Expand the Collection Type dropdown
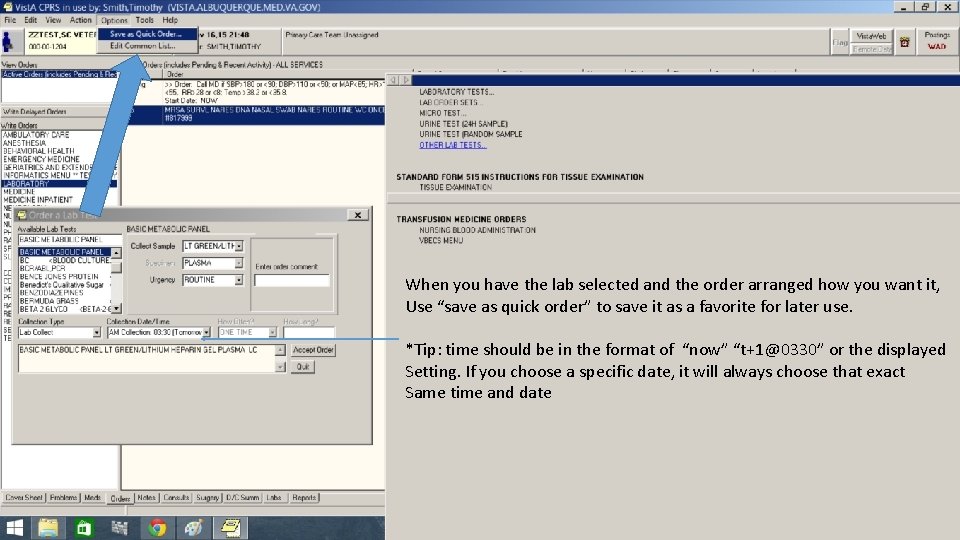 (96, 332)
